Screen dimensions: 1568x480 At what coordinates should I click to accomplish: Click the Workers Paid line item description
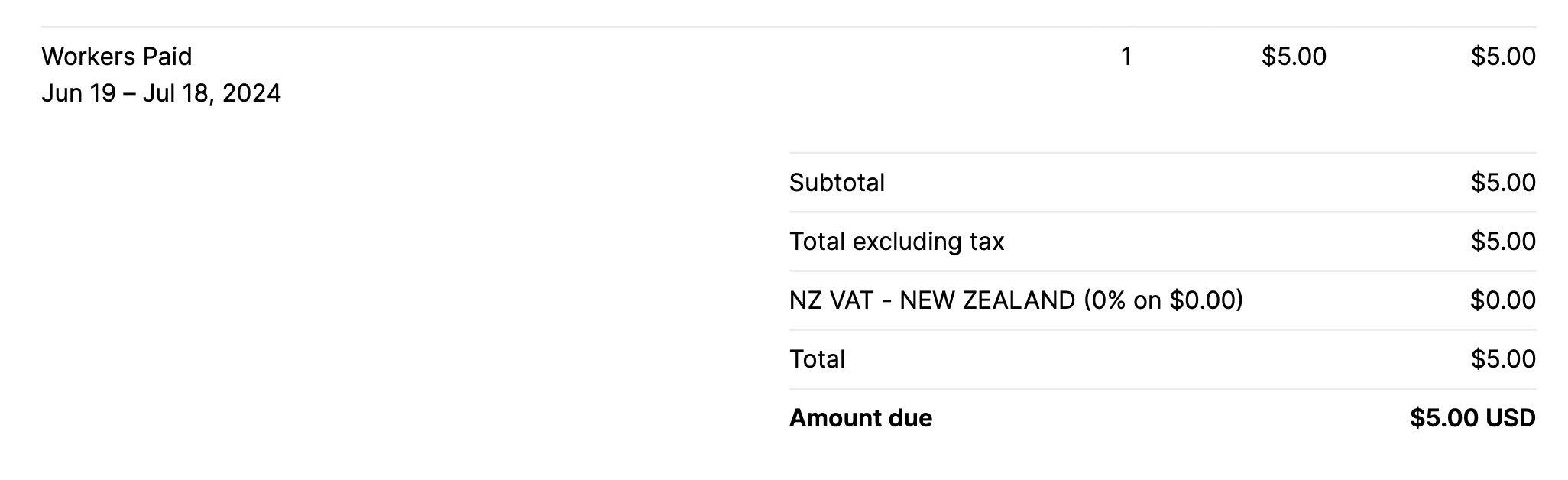coord(117,57)
